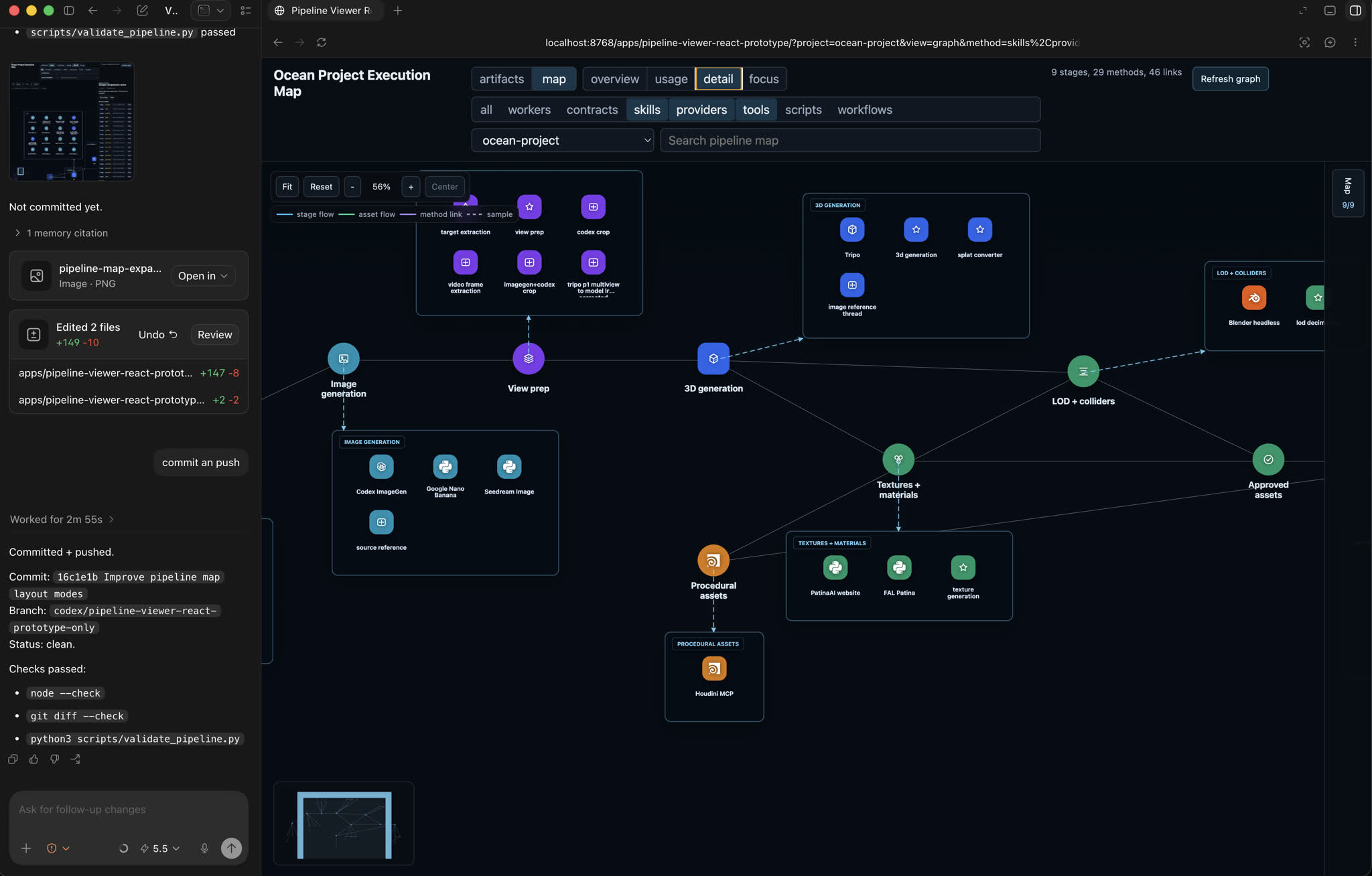Select the View prep stage node
The image size is (1372, 876).
coord(529,359)
